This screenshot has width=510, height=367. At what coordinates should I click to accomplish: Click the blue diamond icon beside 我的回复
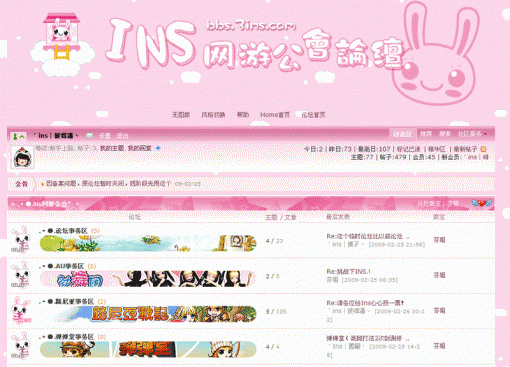(x=158, y=148)
